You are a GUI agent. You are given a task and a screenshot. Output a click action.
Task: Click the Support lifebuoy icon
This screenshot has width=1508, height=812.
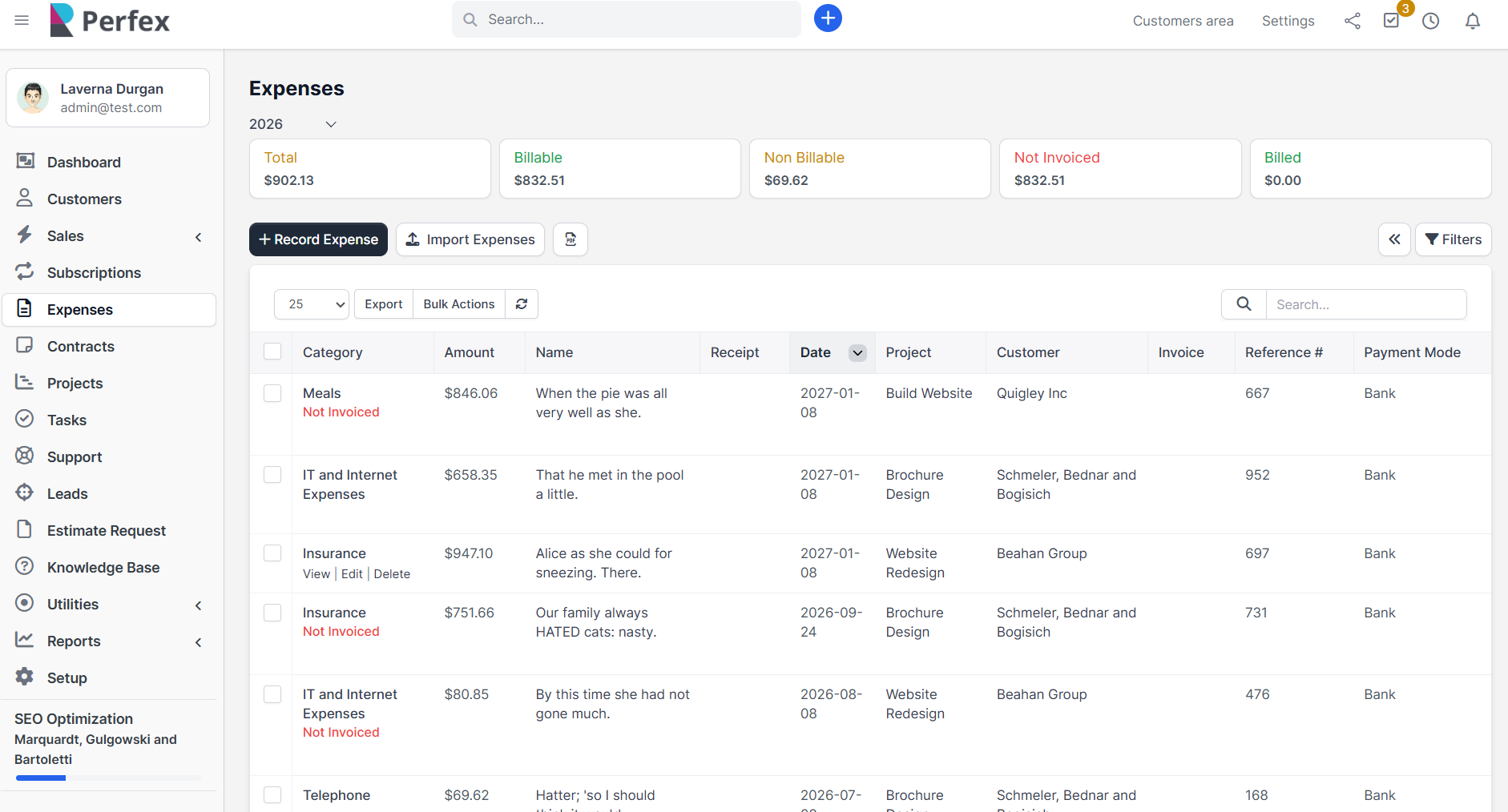pos(25,456)
